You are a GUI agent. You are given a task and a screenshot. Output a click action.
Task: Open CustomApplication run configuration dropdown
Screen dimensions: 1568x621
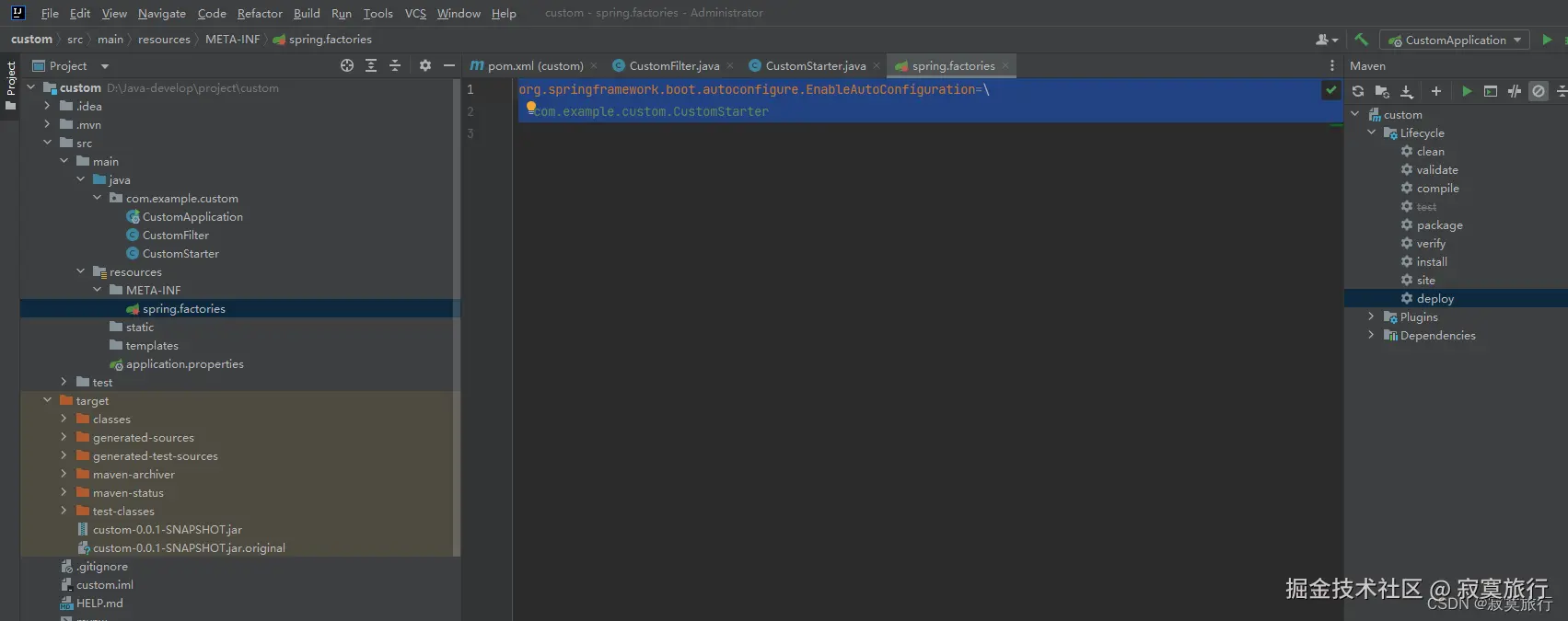1455,40
